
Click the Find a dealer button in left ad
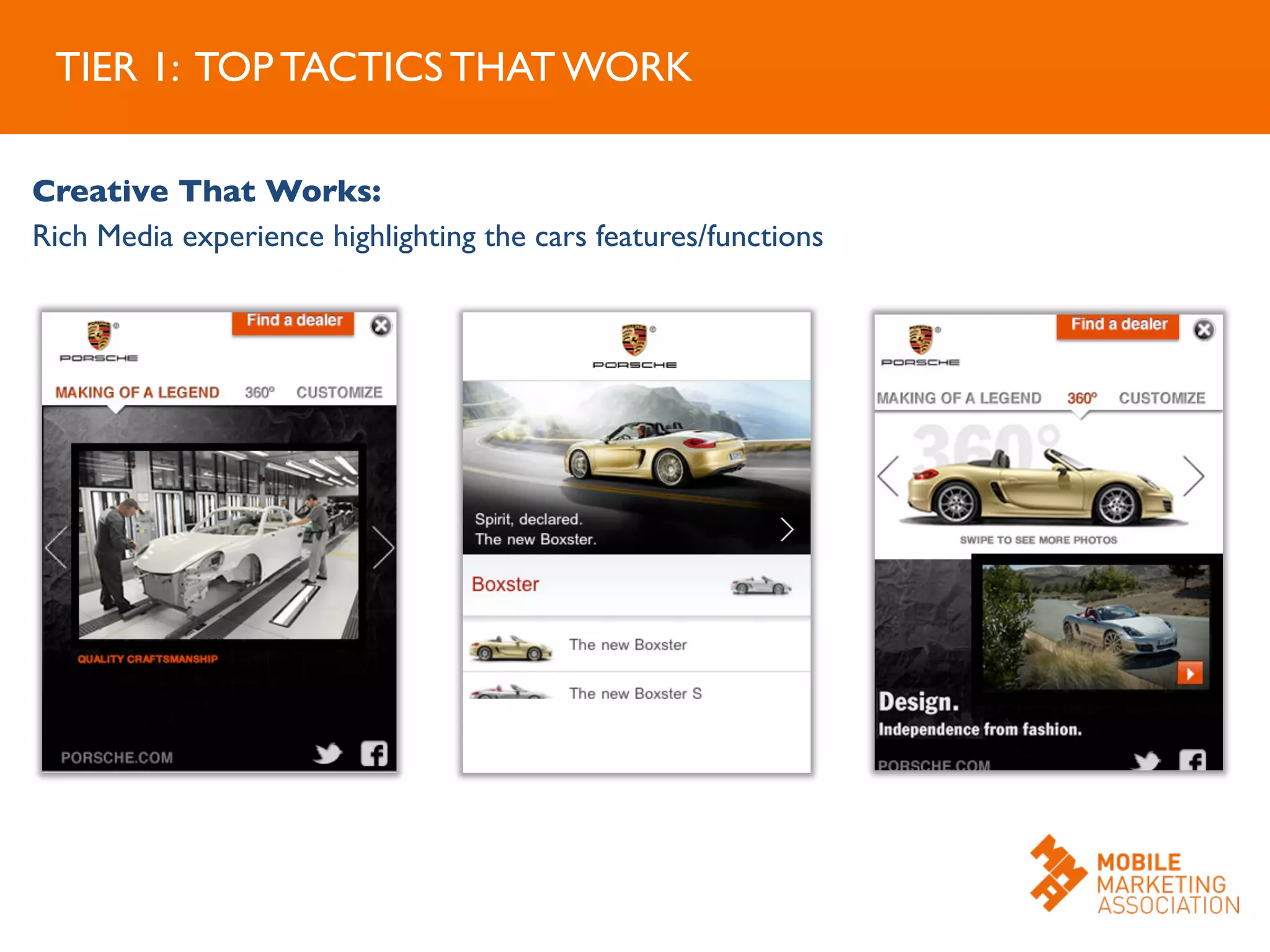click(x=293, y=323)
